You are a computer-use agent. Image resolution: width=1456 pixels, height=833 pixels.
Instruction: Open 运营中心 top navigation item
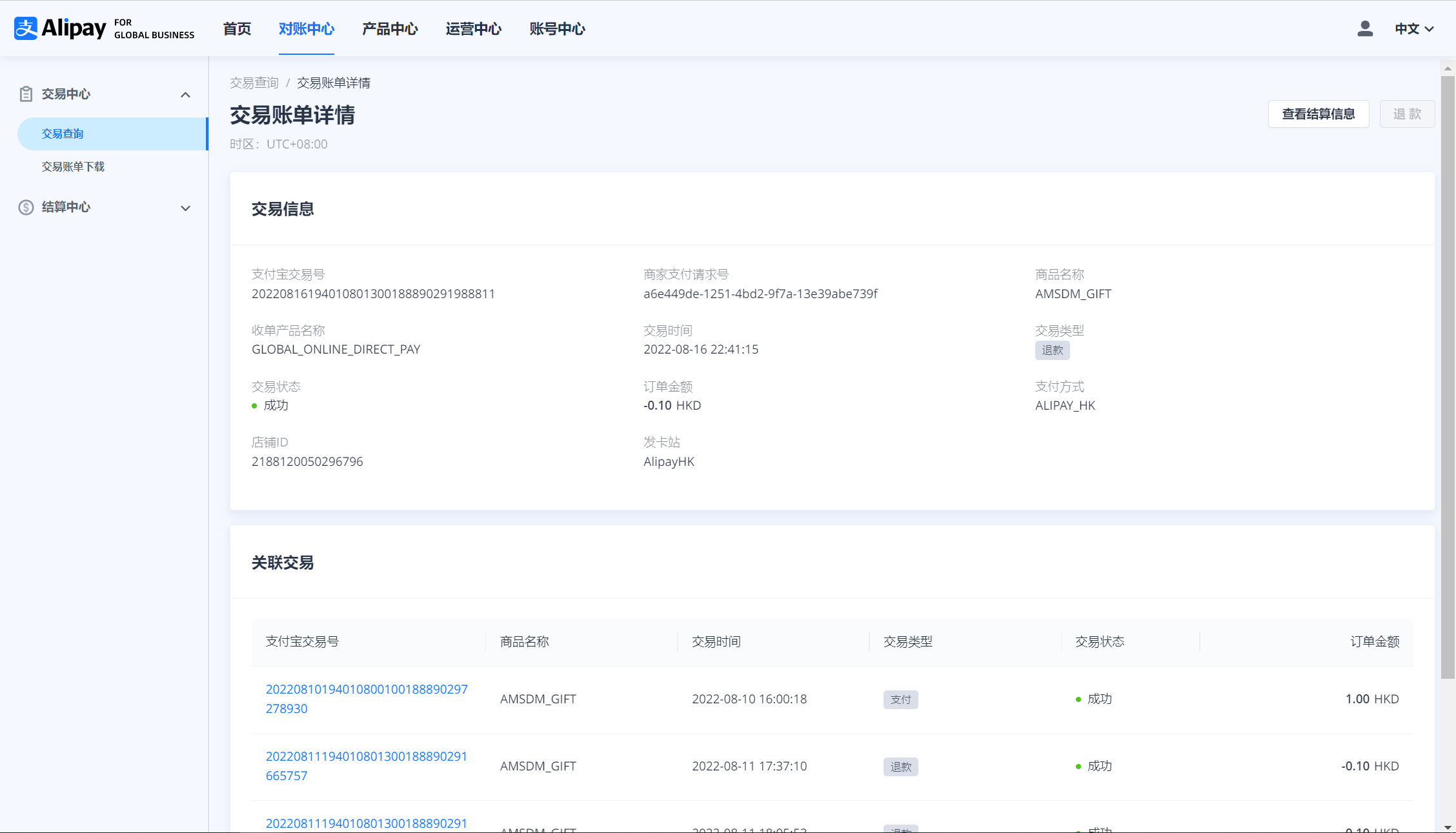click(473, 28)
